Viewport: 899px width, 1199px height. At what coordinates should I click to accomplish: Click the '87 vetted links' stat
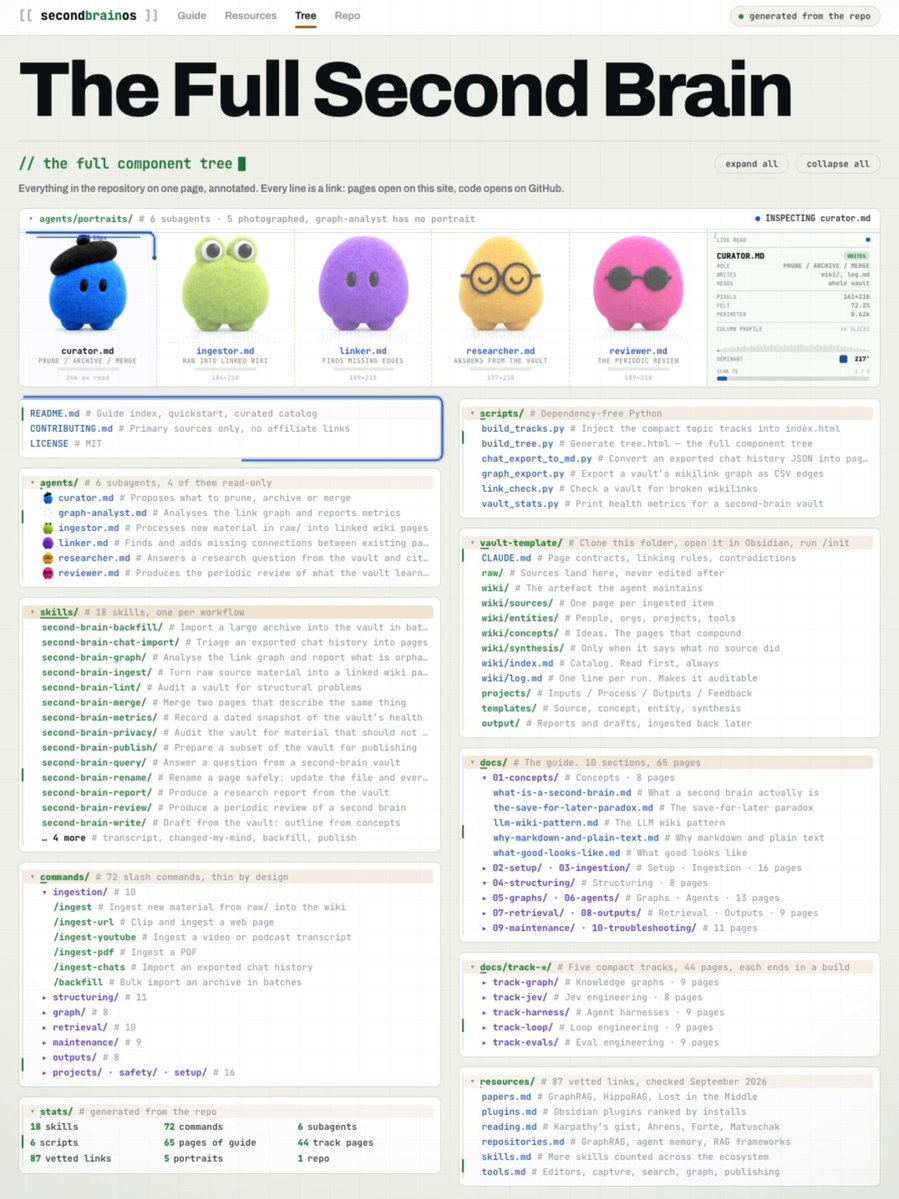tap(70, 1158)
